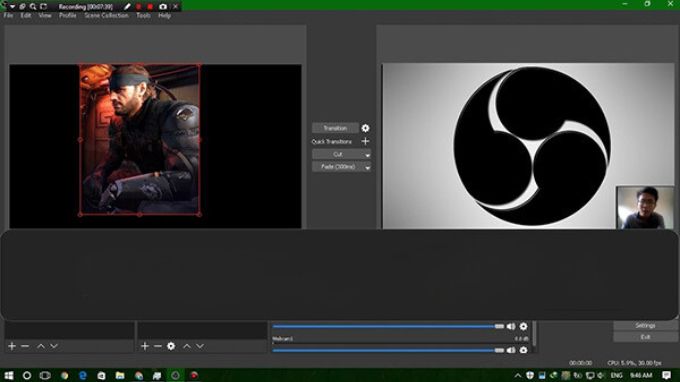680x382 pixels.
Task: Open source properties with the gear icon
Action: pyautogui.click(x=171, y=346)
